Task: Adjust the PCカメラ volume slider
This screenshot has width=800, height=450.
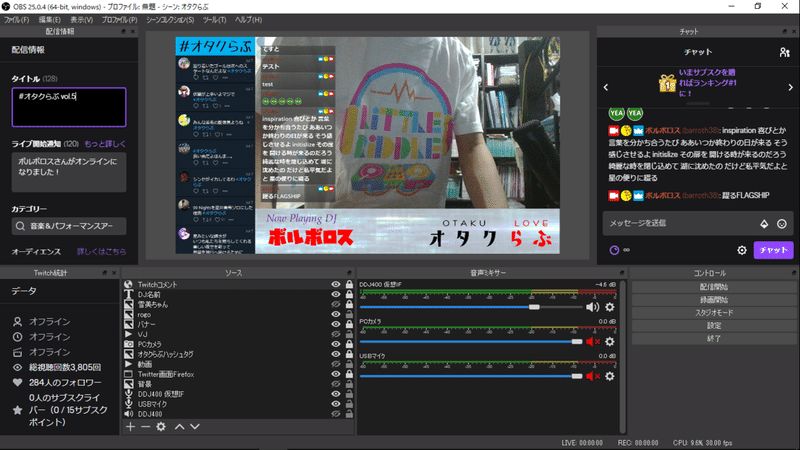Action: point(577,342)
